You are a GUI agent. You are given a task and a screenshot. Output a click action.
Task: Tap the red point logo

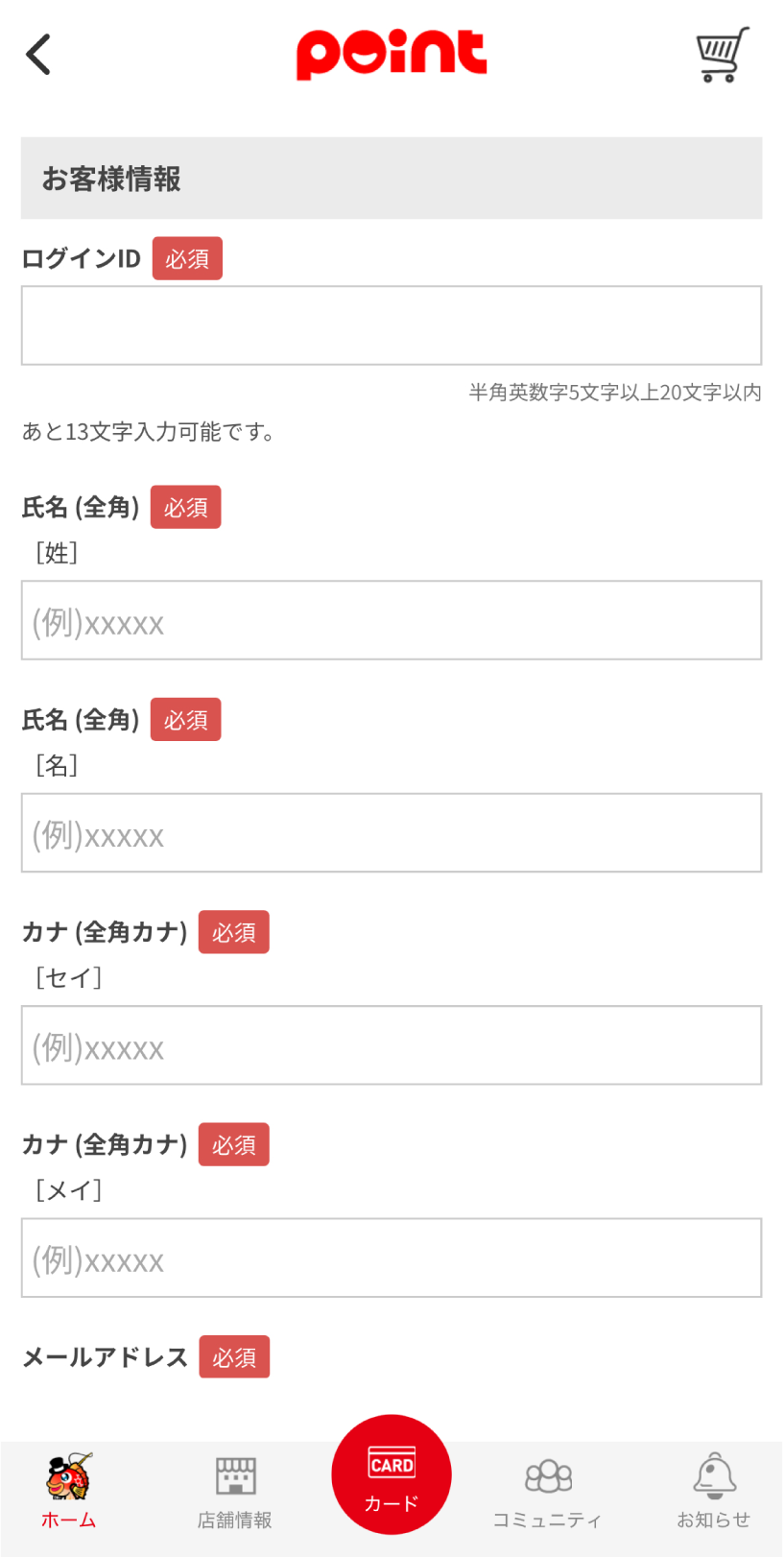point(392,54)
